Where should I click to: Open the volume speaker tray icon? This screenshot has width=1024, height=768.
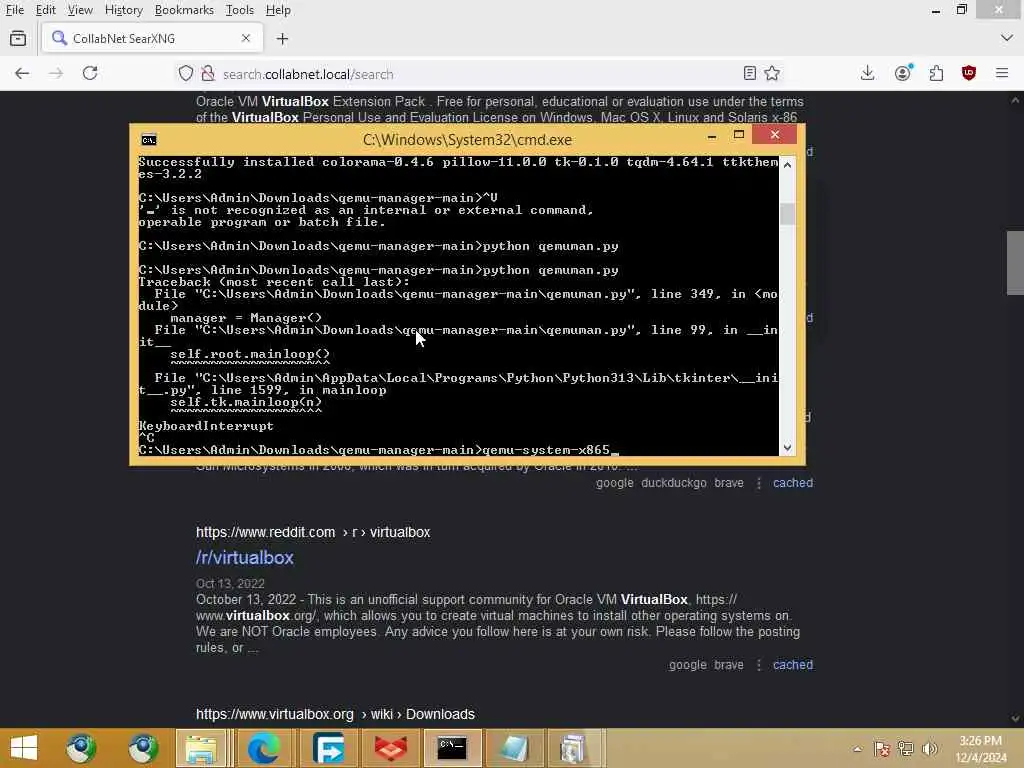coord(930,748)
